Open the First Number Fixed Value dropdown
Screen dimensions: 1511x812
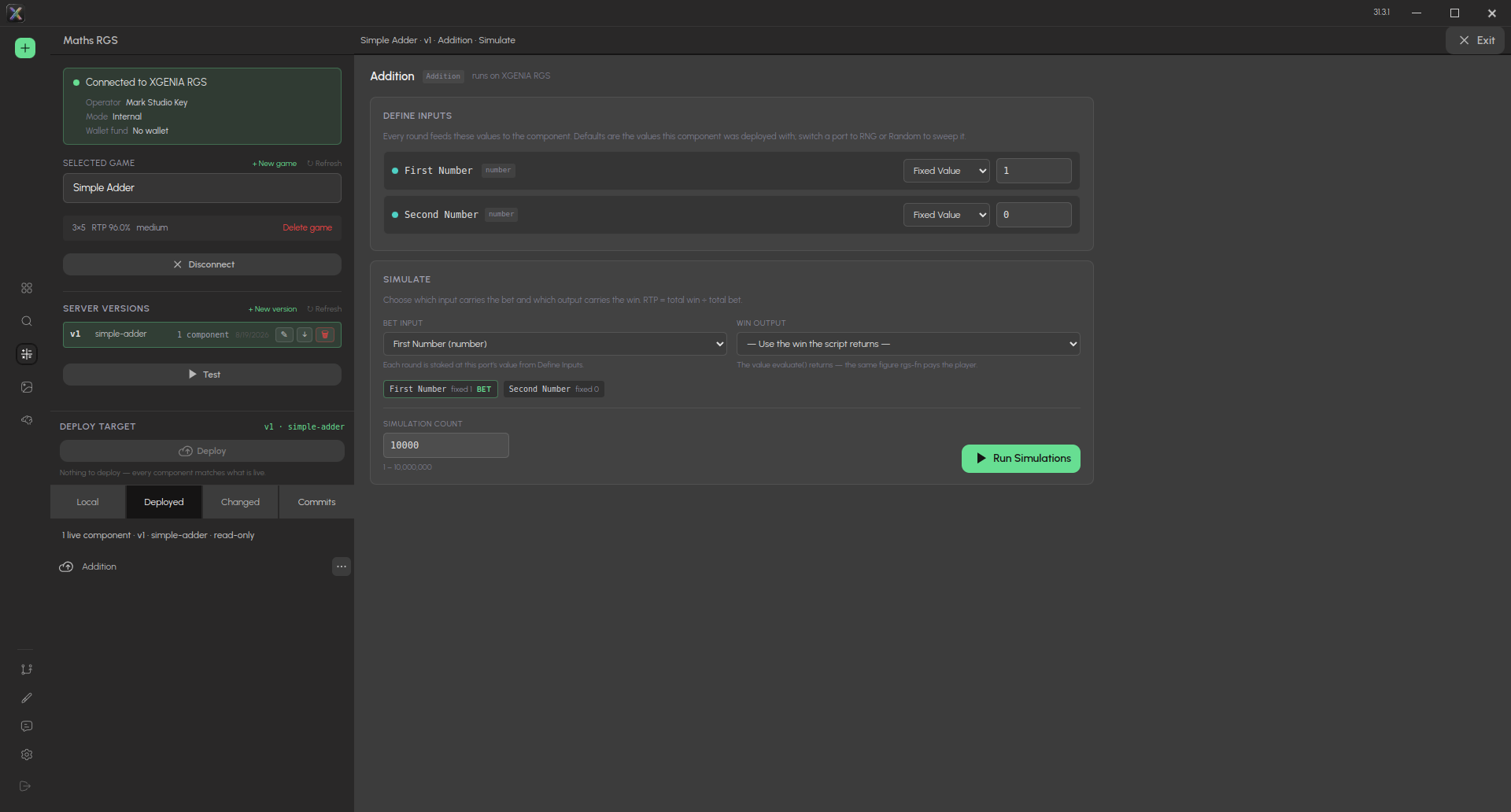[x=947, y=171]
